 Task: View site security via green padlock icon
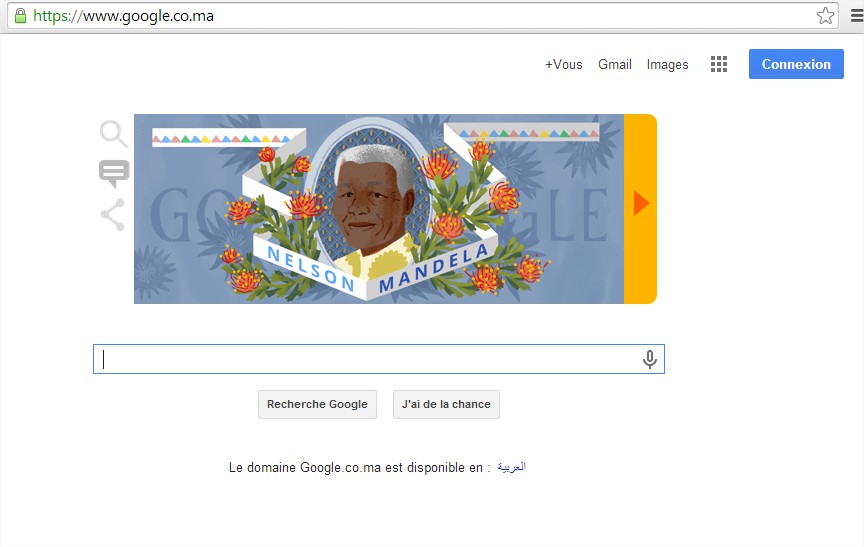point(20,15)
